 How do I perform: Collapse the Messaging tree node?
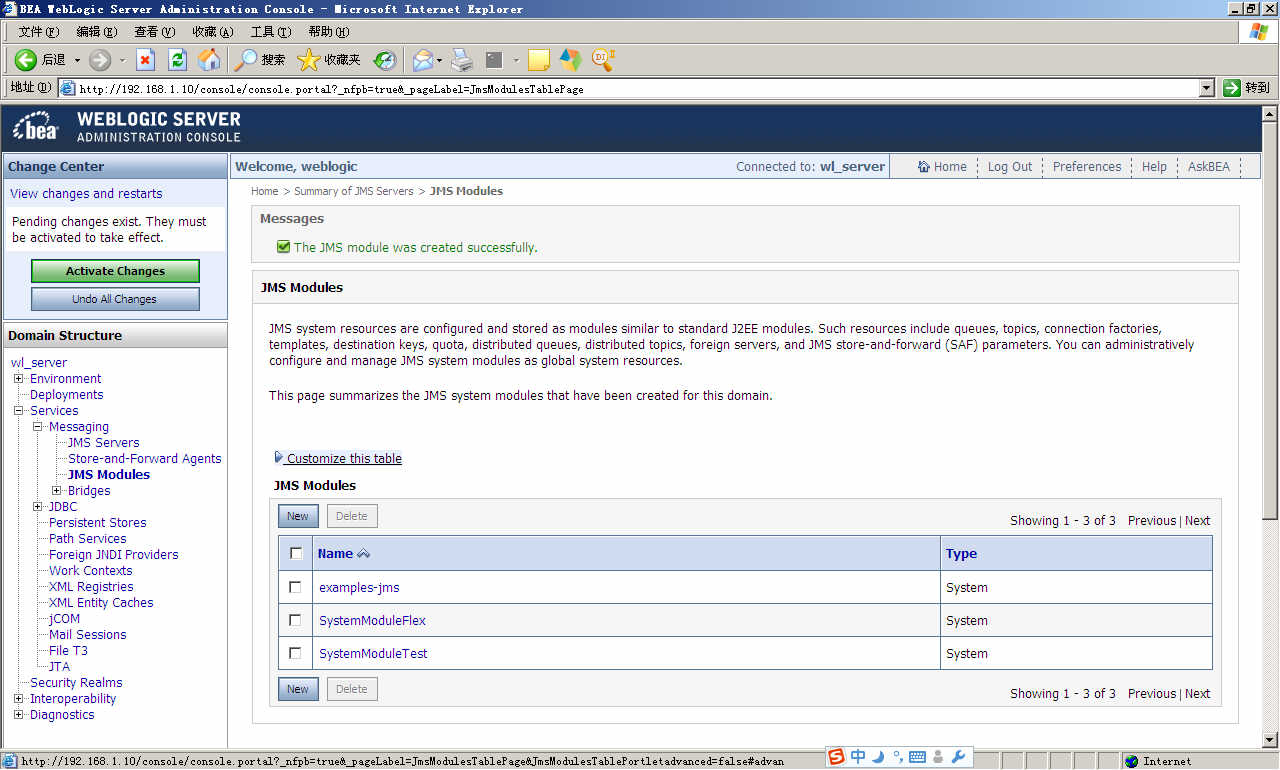(x=38, y=427)
